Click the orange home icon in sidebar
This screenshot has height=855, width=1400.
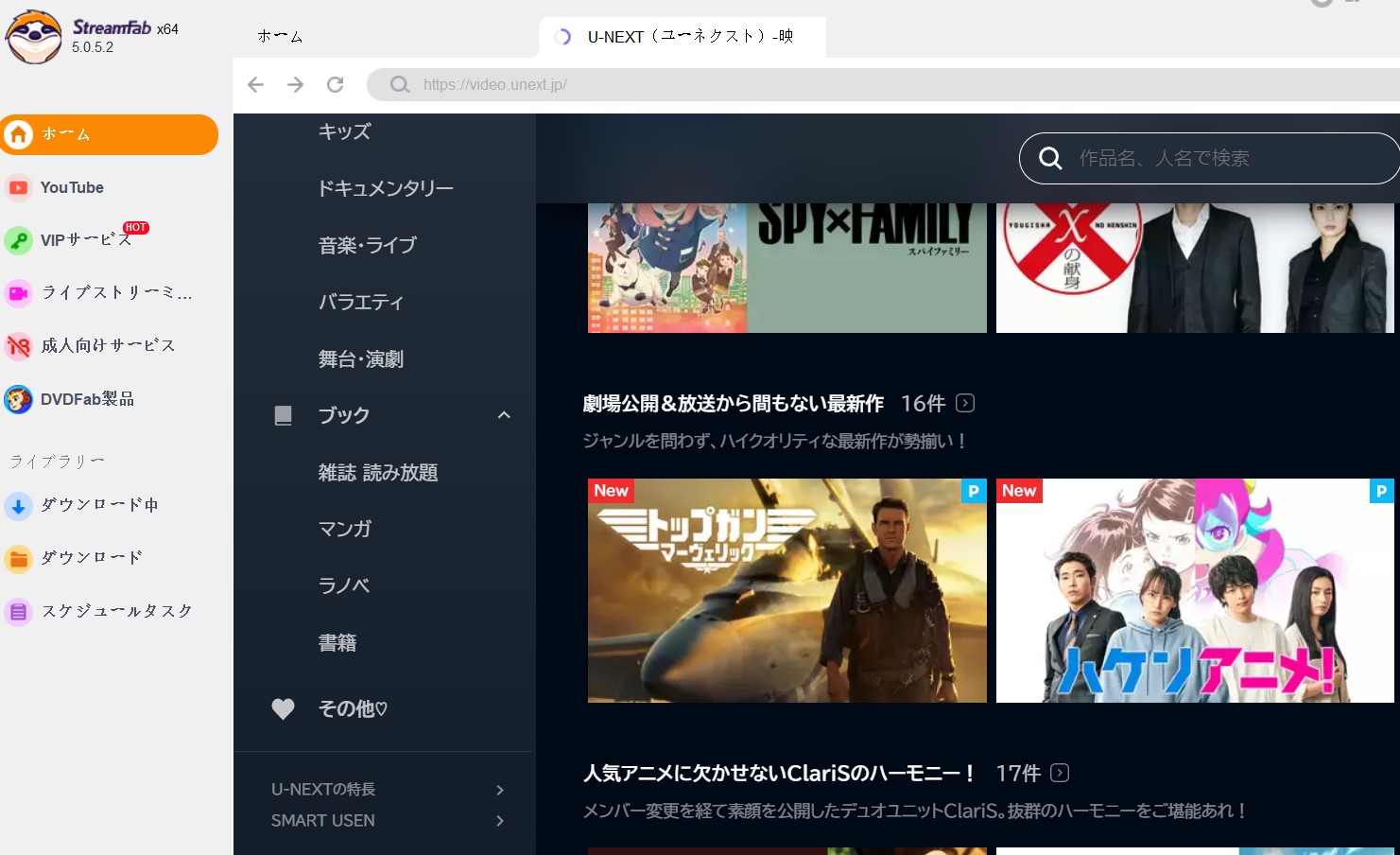[x=18, y=134]
